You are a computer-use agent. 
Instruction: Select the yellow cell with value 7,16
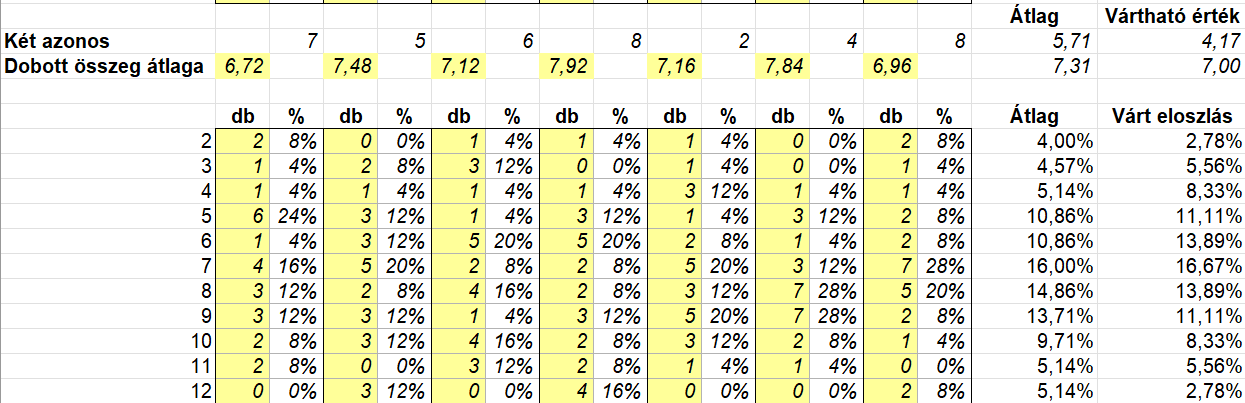click(674, 67)
